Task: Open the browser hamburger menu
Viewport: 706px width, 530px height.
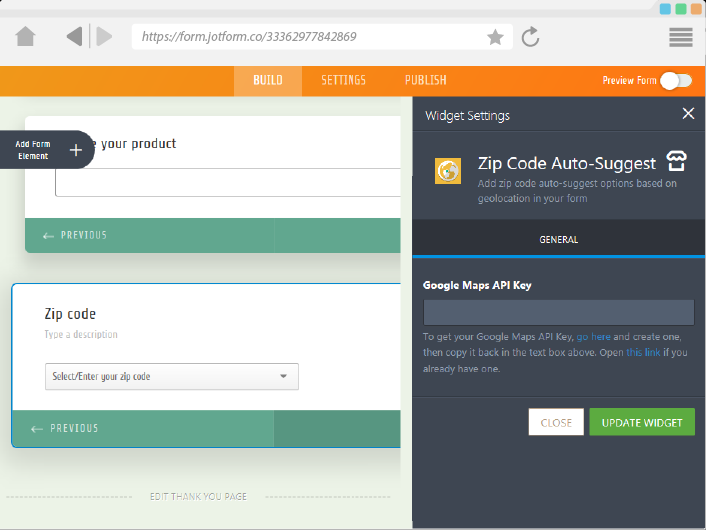Action: point(681,37)
